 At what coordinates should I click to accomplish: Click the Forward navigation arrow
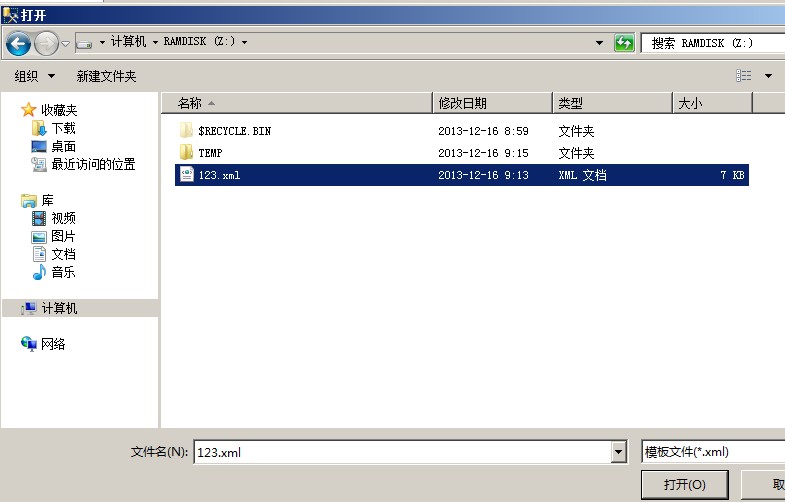pos(47,44)
